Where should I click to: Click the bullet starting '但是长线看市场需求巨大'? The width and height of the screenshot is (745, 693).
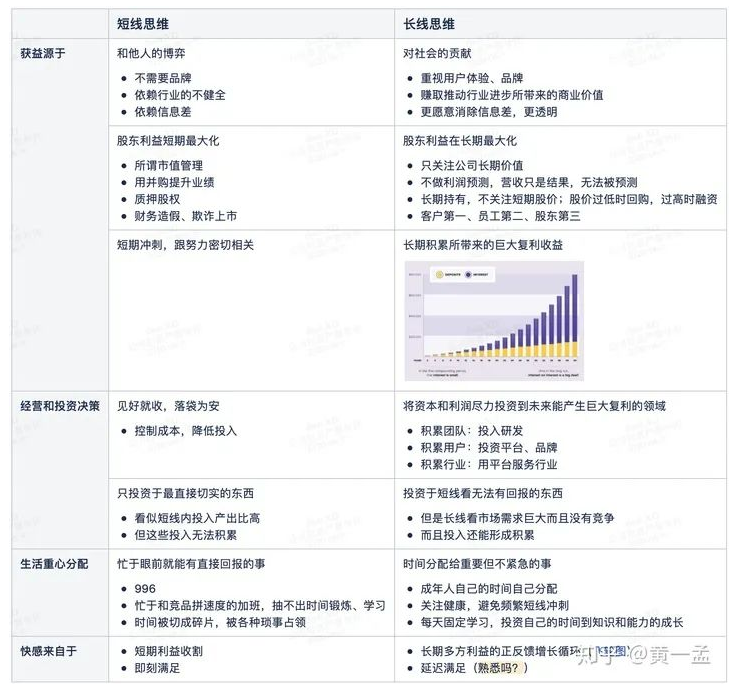click(x=517, y=518)
